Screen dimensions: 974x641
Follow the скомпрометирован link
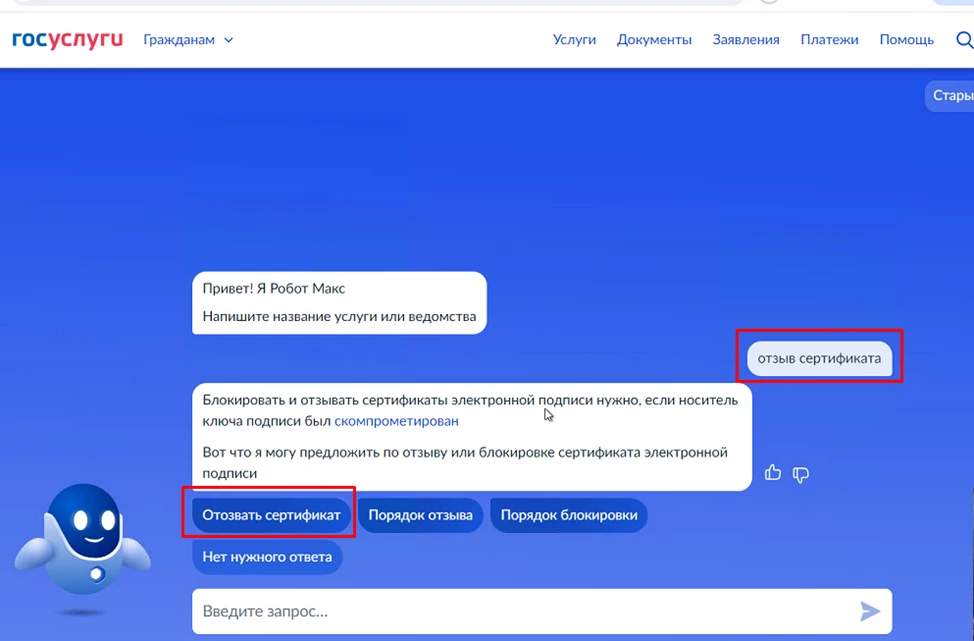coord(396,421)
